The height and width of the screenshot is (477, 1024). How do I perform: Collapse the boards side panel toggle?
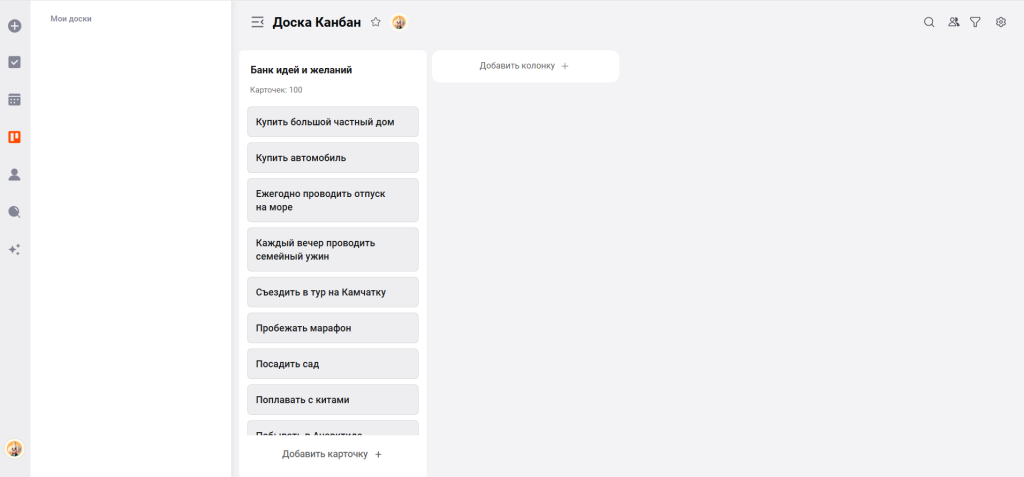tap(258, 22)
